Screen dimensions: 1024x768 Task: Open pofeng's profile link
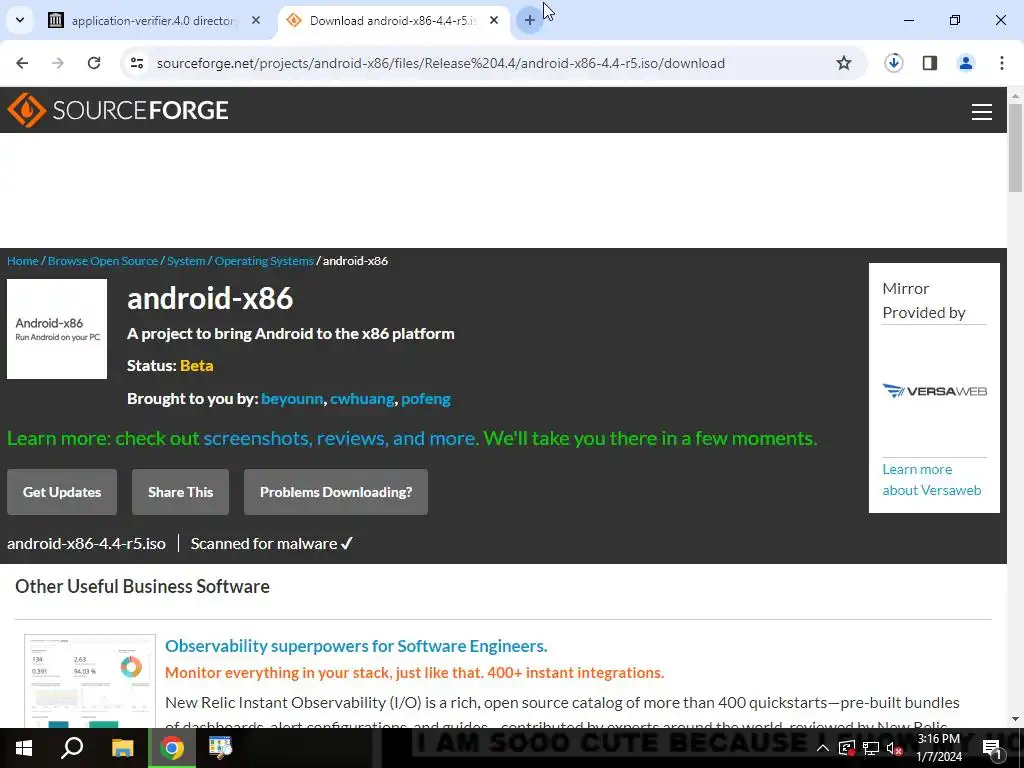point(426,398)
